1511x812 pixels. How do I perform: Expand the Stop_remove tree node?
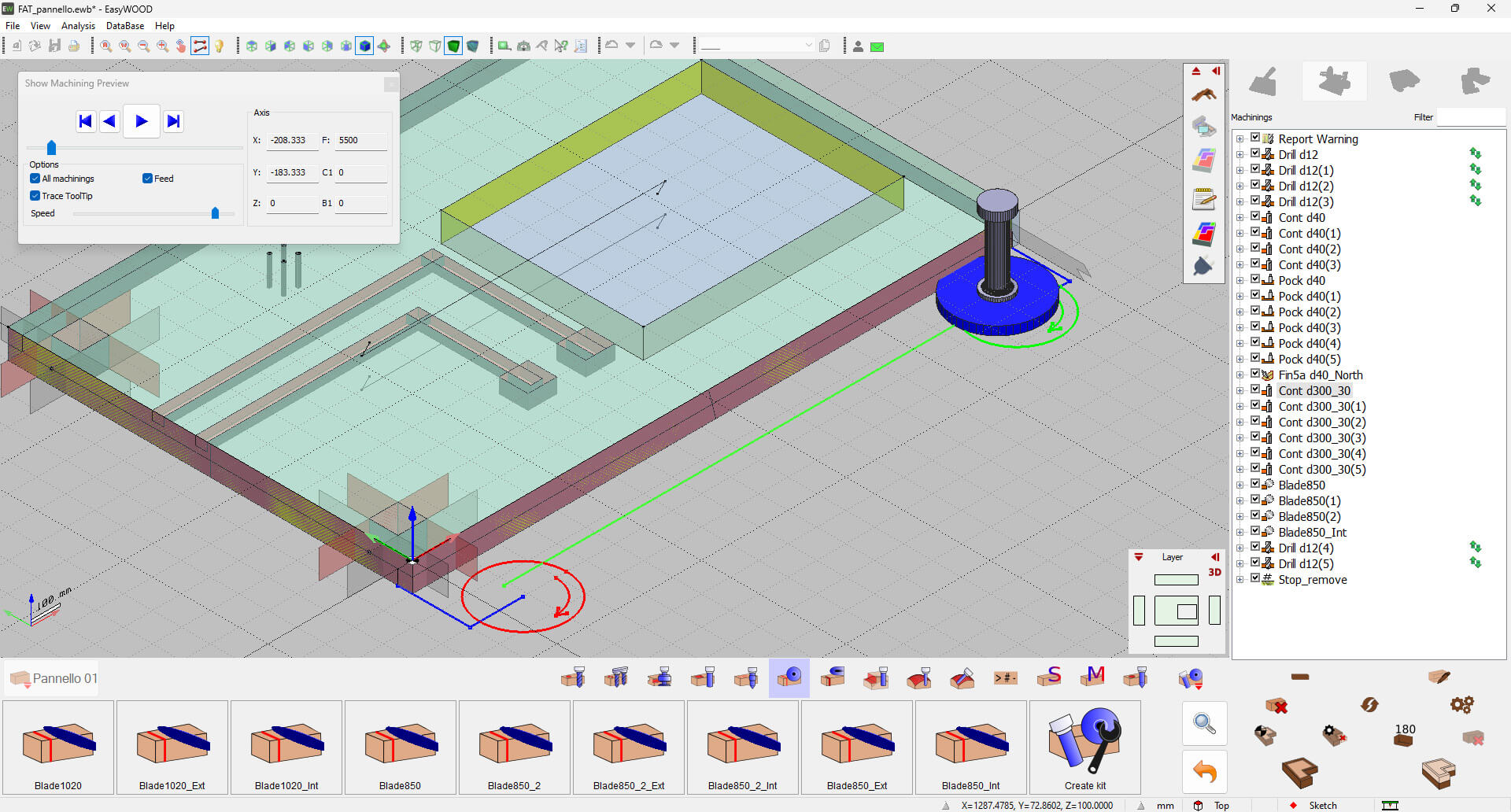(x=1240, y=580)
